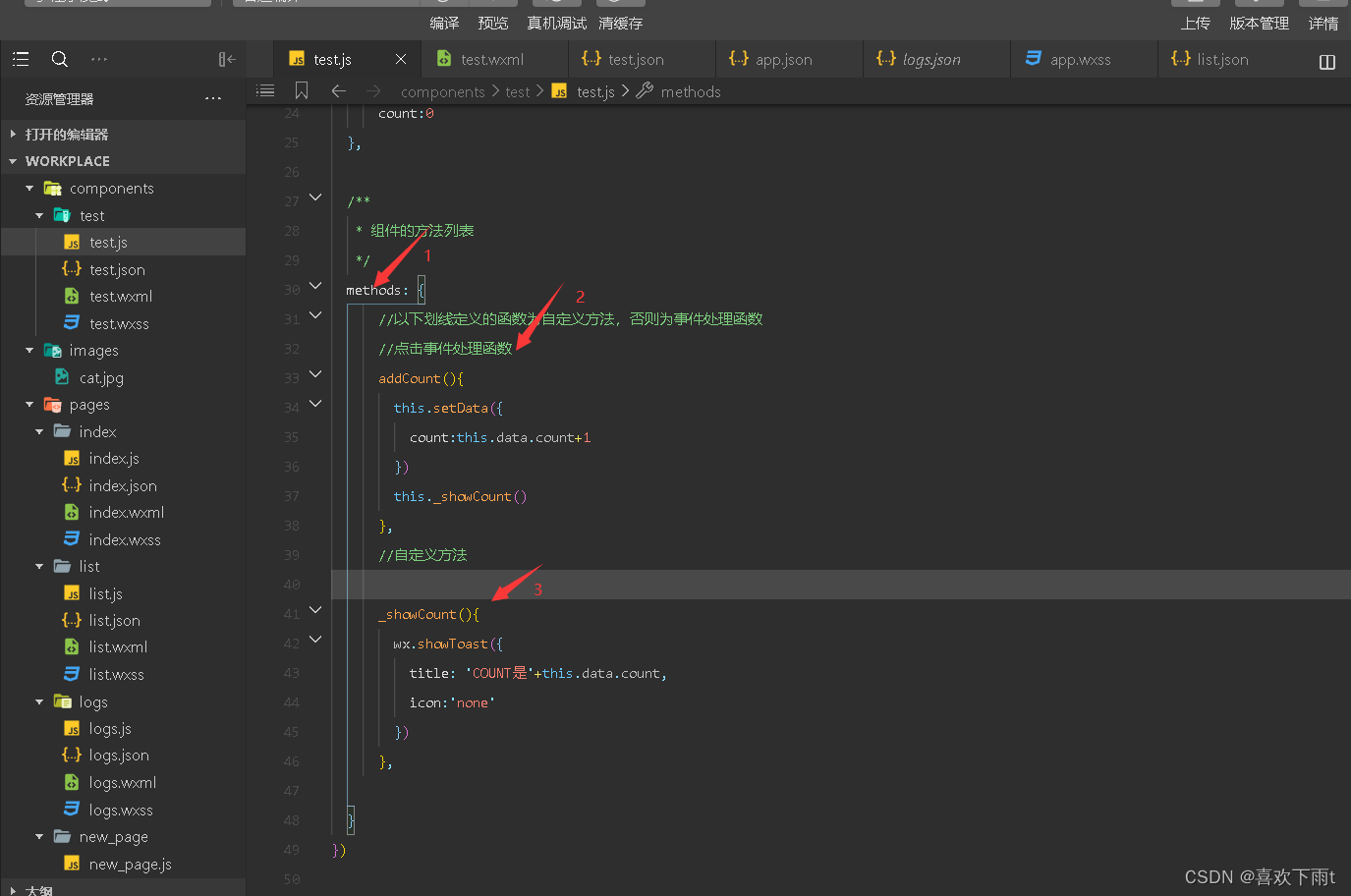Open cat.jpg image file
The image size is (1351, 896).
(x=123, y=377)
